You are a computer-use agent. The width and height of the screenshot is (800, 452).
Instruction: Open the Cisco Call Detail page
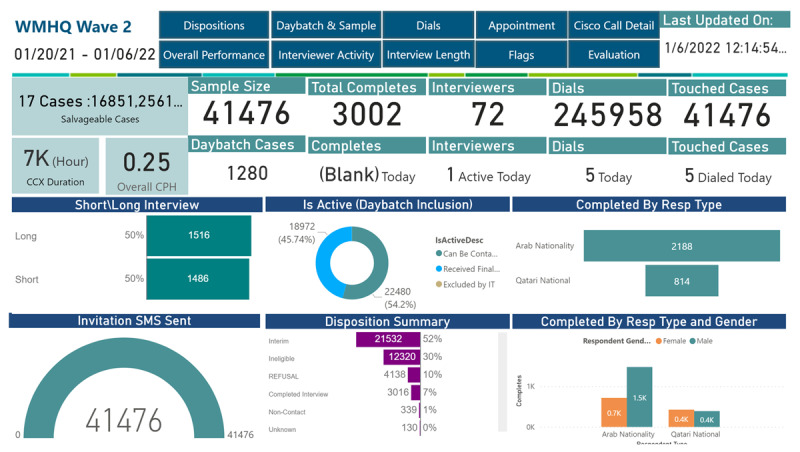click(614, 25)
